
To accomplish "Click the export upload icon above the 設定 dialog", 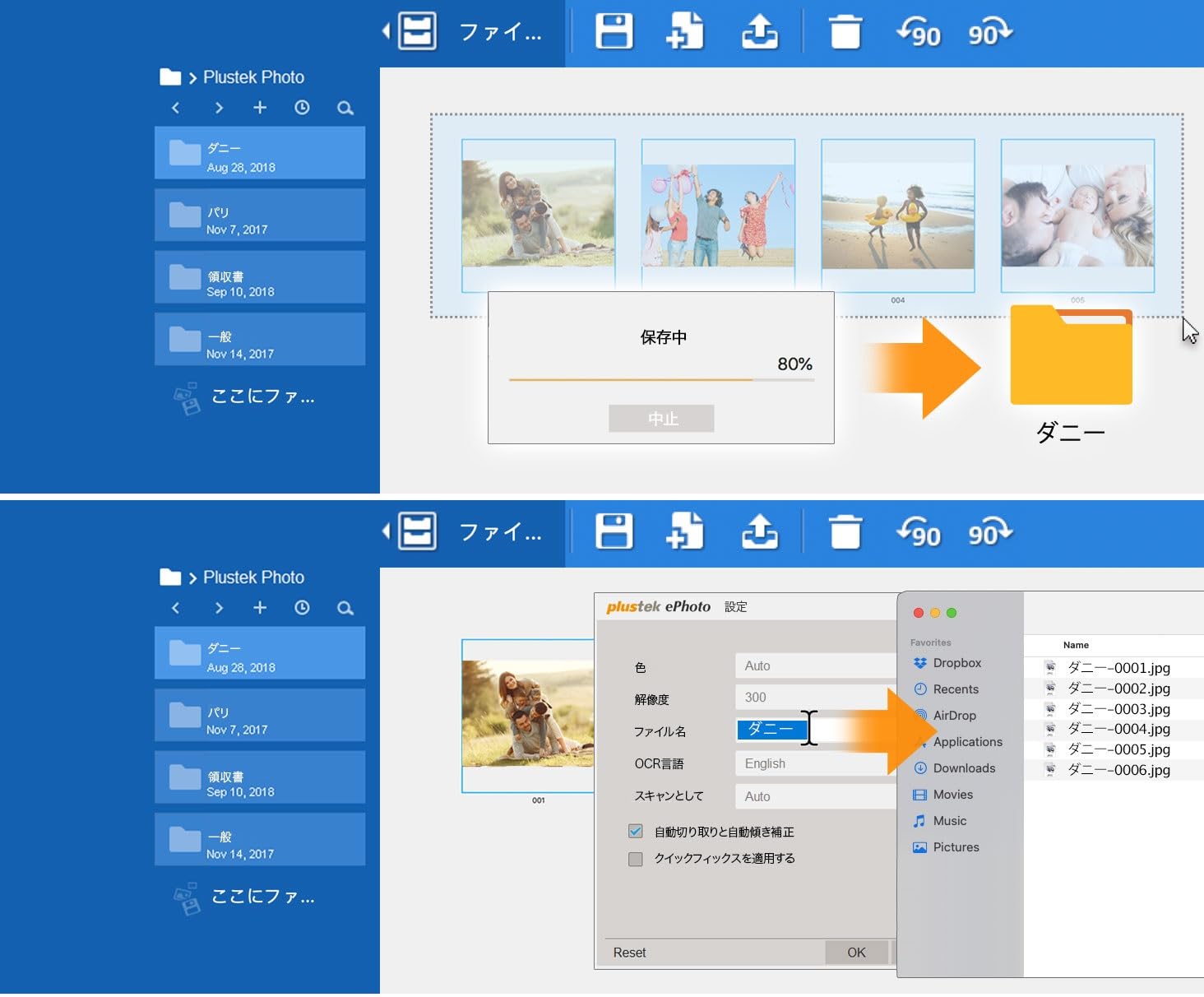I will tap(759, 532).
